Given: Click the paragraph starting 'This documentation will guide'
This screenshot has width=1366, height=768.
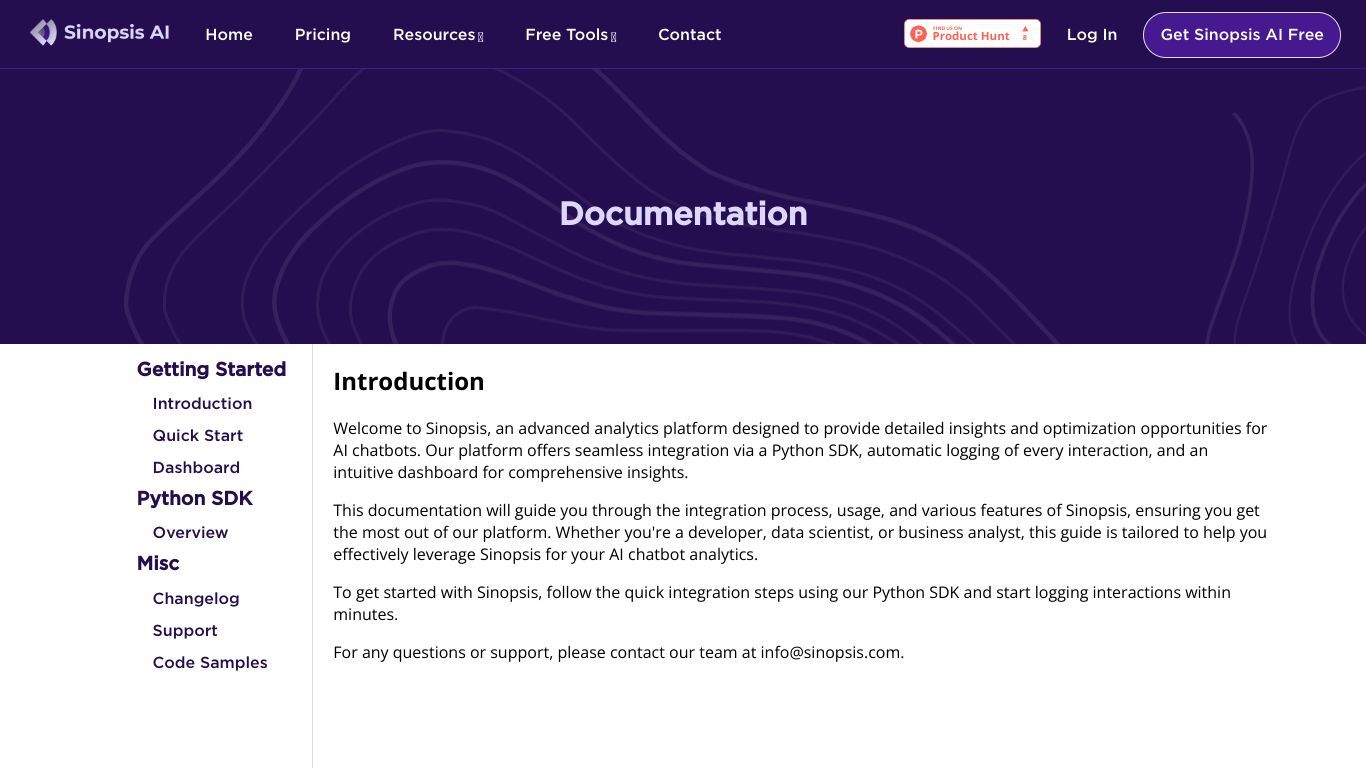Looking at the screenshot, I should (800, 532).
